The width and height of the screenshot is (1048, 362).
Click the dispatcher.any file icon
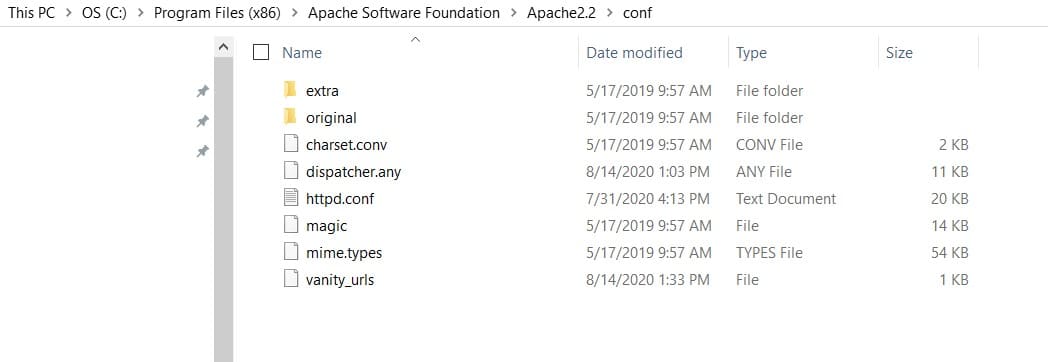pyautogui.click(x=290, y=171)
